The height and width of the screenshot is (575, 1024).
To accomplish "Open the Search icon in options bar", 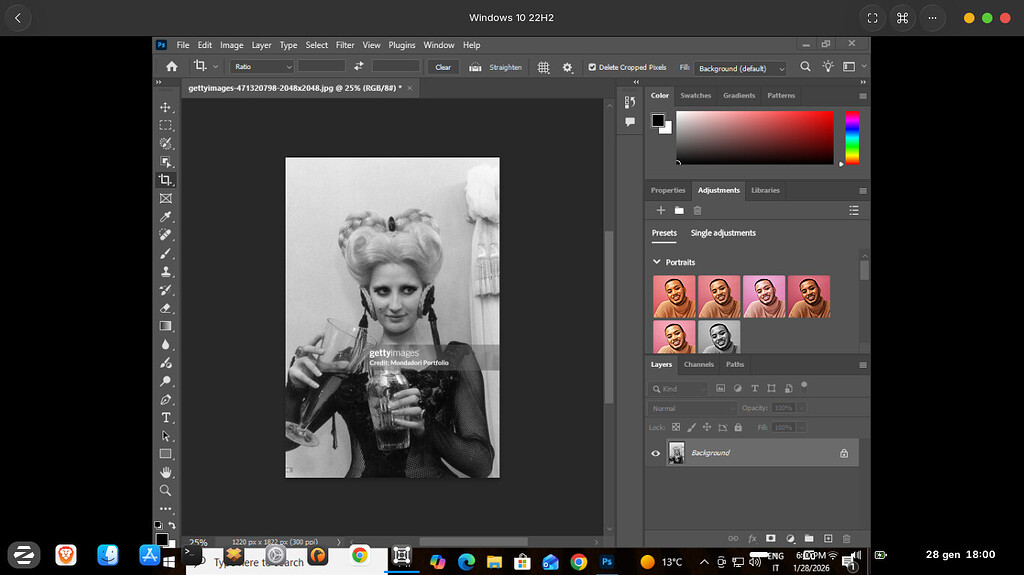I will (805, 67).
